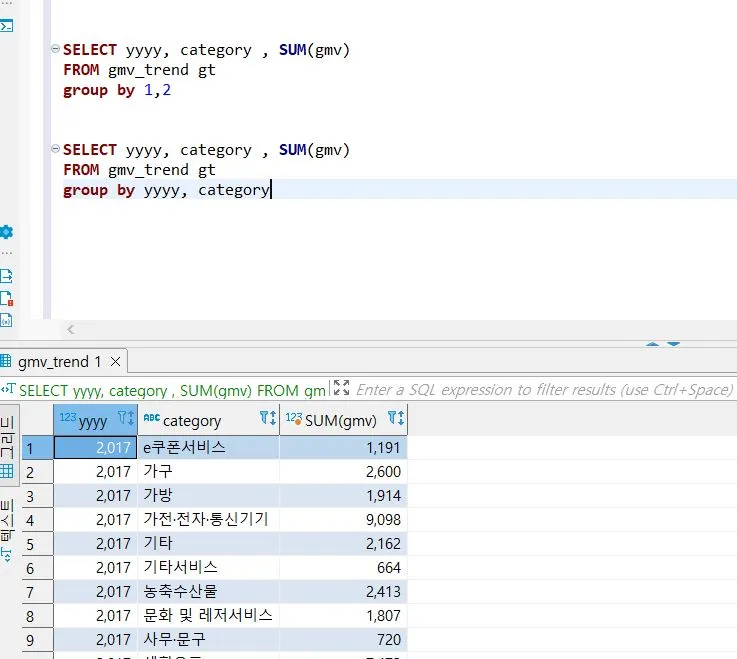Open the gear settings icon in editor sidebar
Image resolution: width=737 pixels, height=659 pixels.
point(6,232)
